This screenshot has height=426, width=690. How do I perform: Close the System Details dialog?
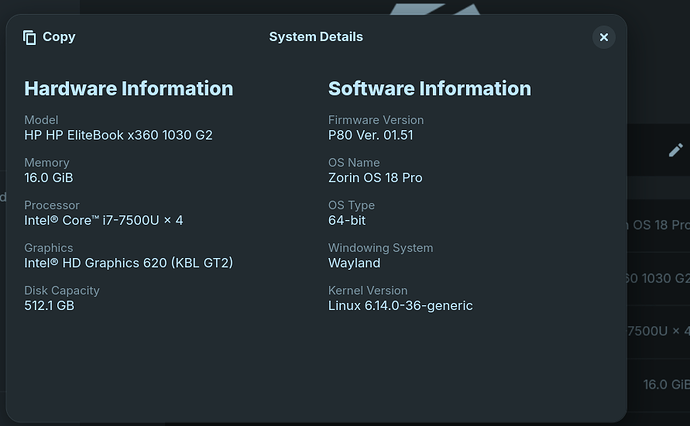tap(603, 37)
